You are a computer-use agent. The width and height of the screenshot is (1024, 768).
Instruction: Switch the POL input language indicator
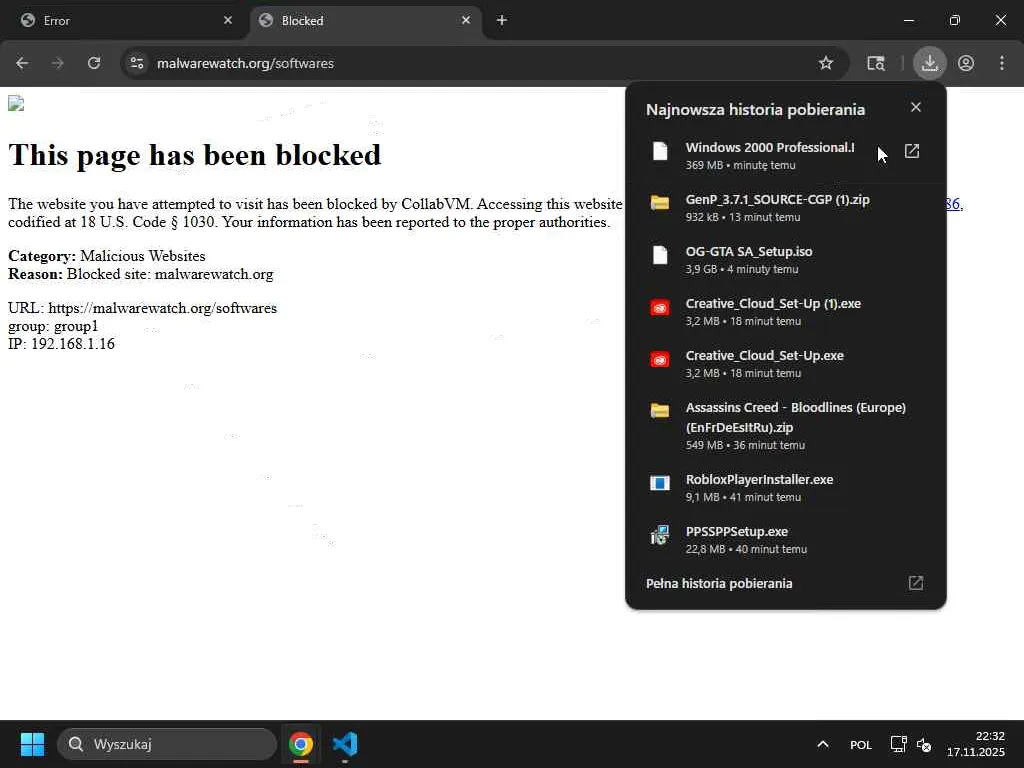pyautogui.click(x=861, y=744)
